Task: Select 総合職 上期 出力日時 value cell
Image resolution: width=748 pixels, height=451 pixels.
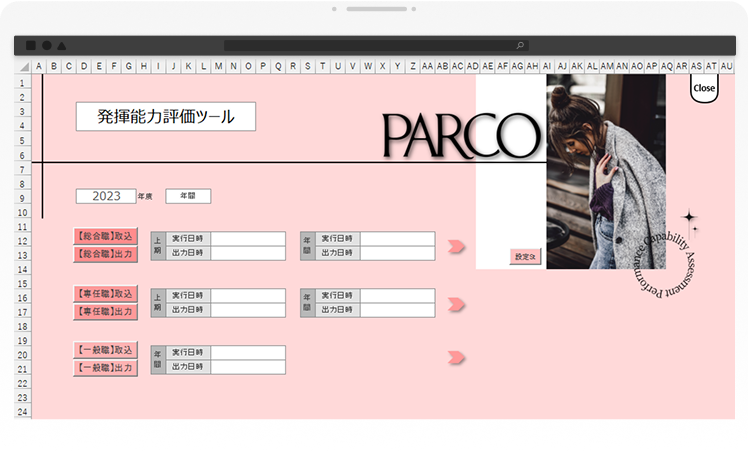Action: 248,253
